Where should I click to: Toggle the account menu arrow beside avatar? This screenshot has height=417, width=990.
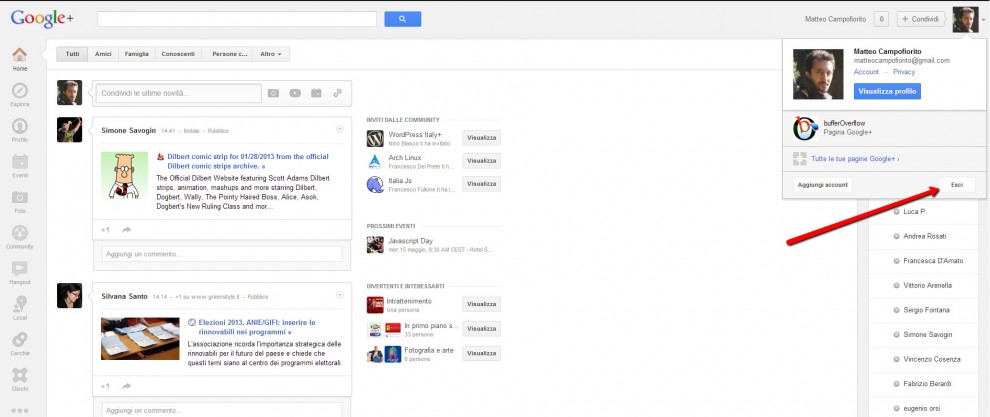[x=983, y=20]
